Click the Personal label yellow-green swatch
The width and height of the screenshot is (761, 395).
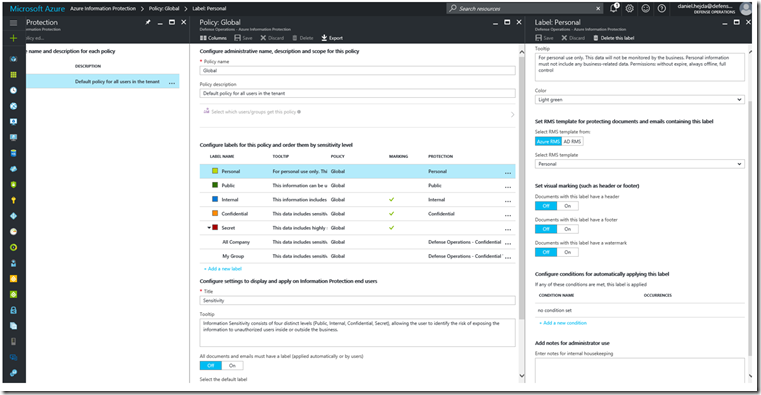pos(215,171)
